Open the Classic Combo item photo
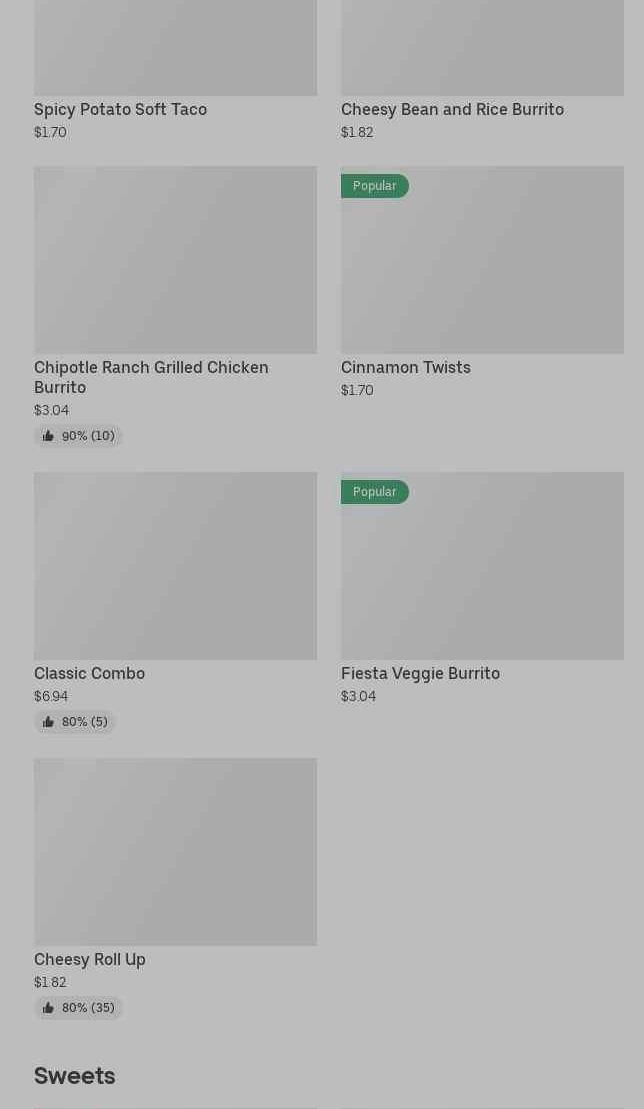Screen dimensions: 644x1109 click(x=175, y=566)
